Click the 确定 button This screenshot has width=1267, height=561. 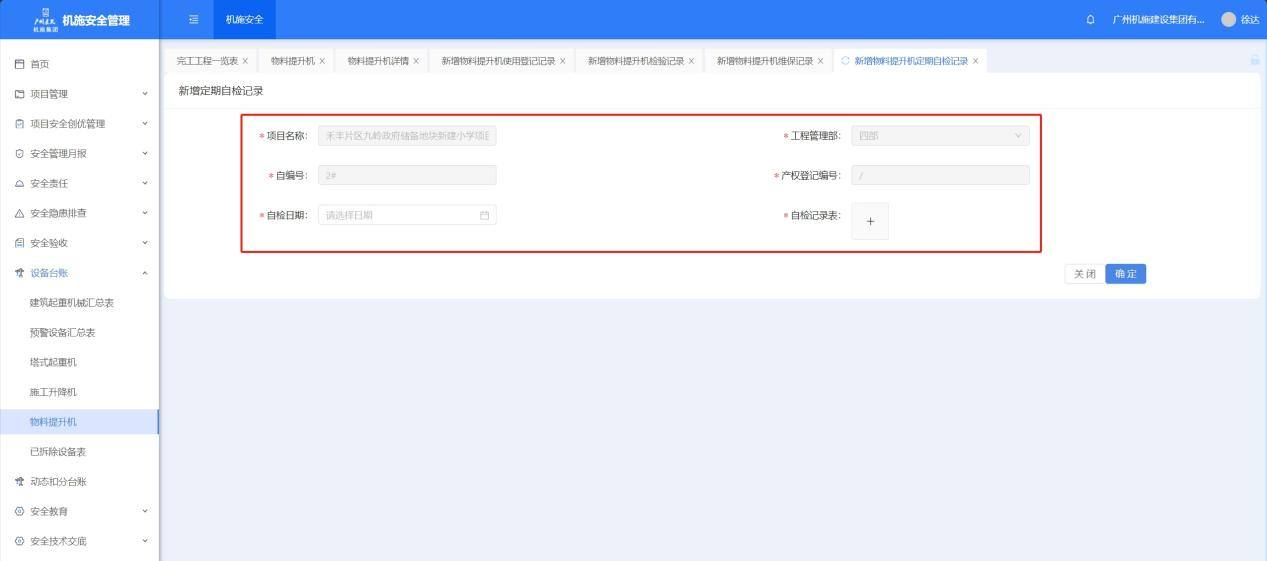(x=1125, y=274)
